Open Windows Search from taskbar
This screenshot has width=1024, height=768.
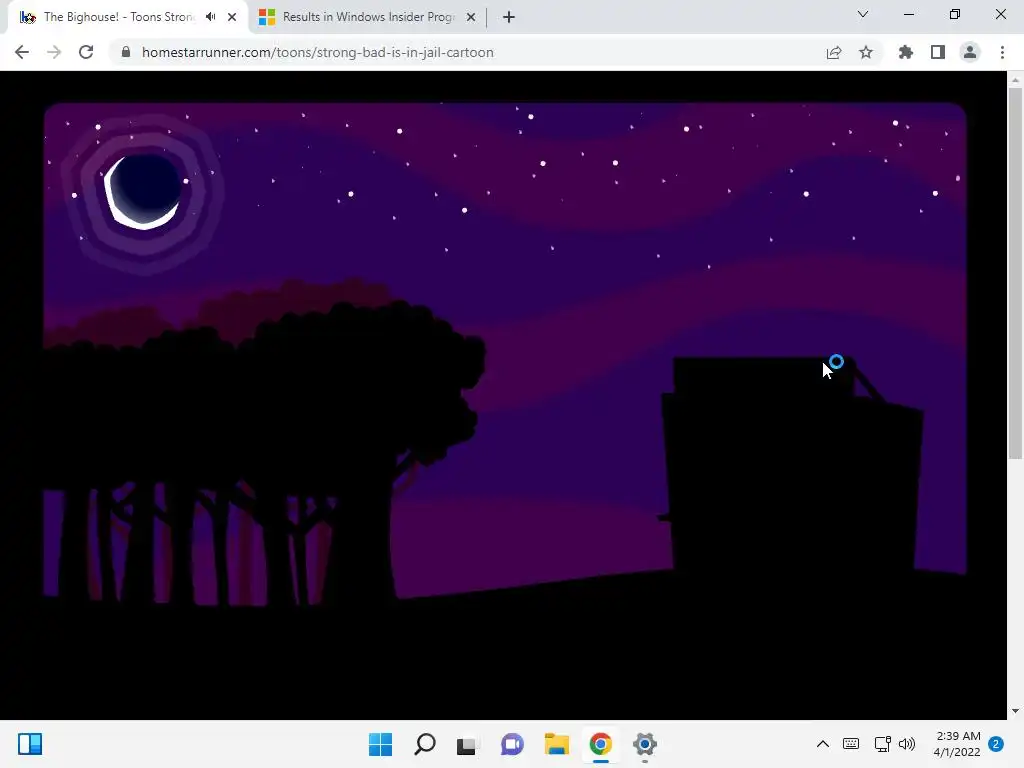pos(424,744)
